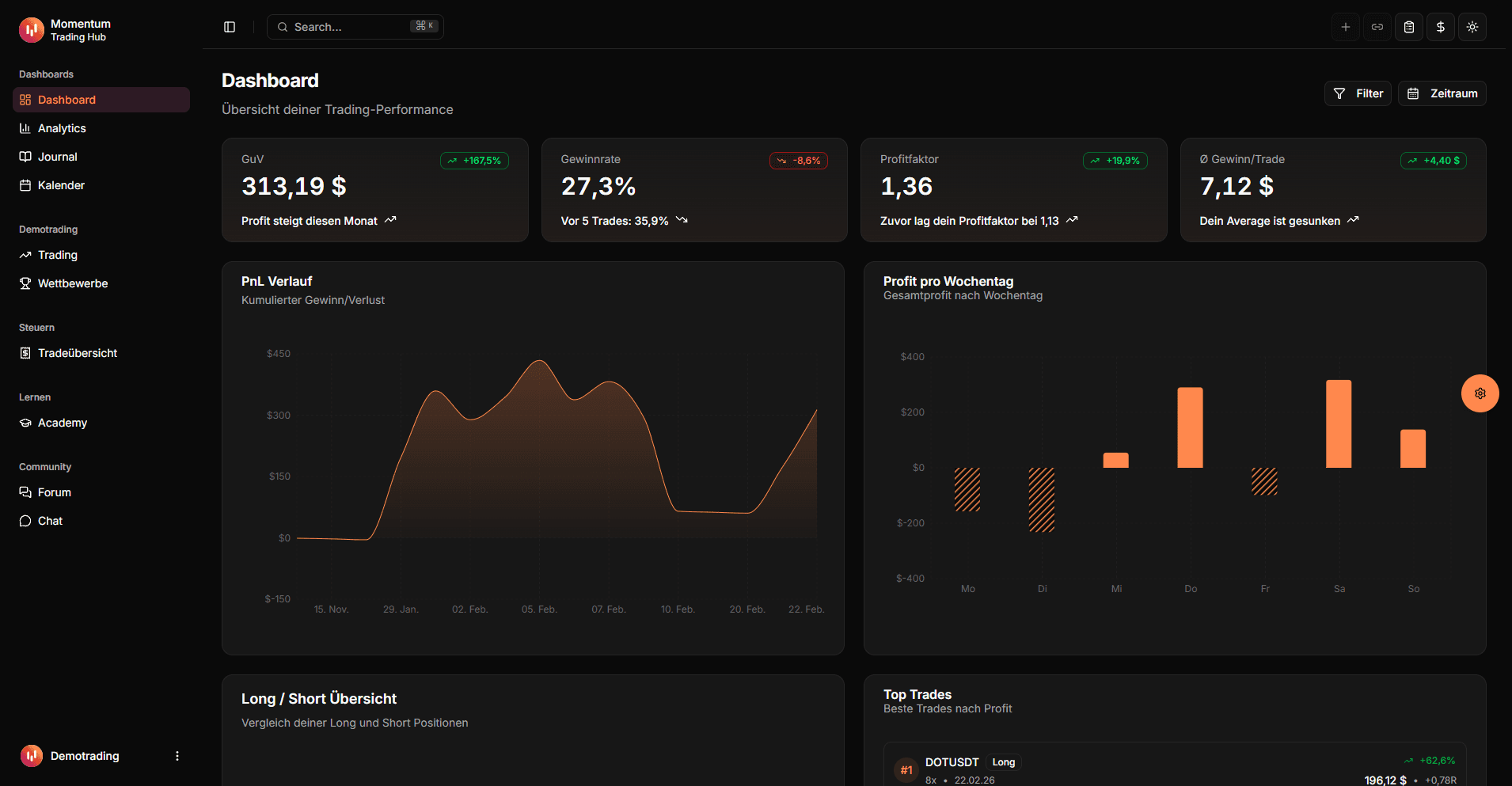
Task: Open Chat via the speech bubble icon
Action: coord(25,520)
